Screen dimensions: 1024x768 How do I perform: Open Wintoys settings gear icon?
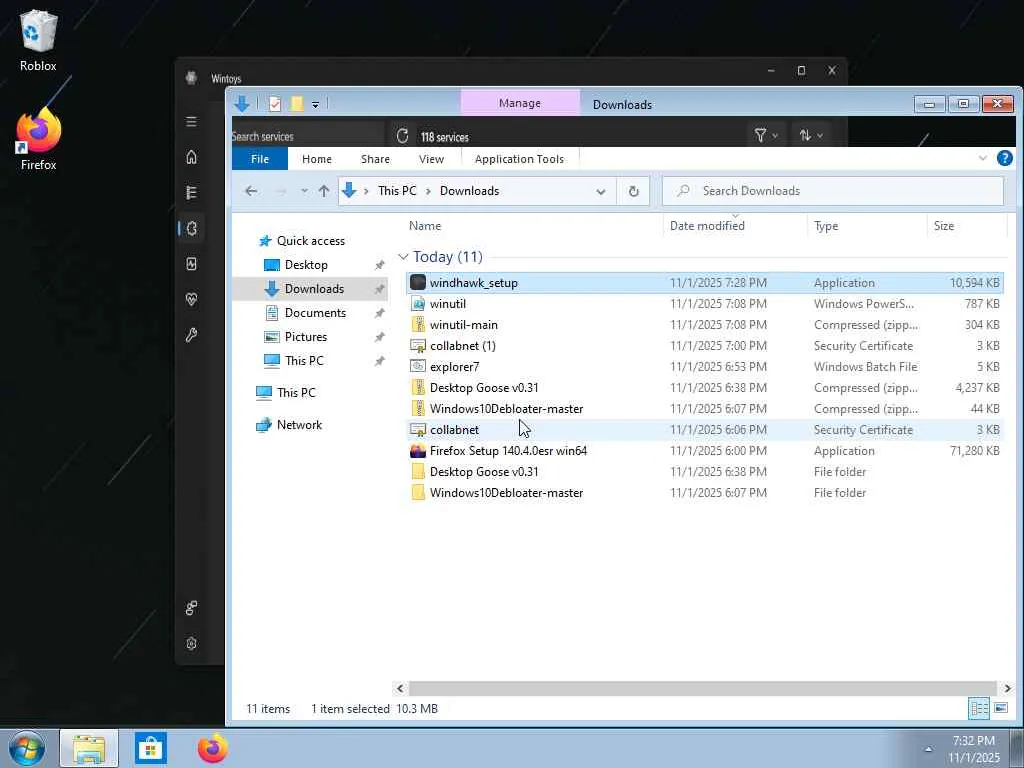tap(191, 643)
